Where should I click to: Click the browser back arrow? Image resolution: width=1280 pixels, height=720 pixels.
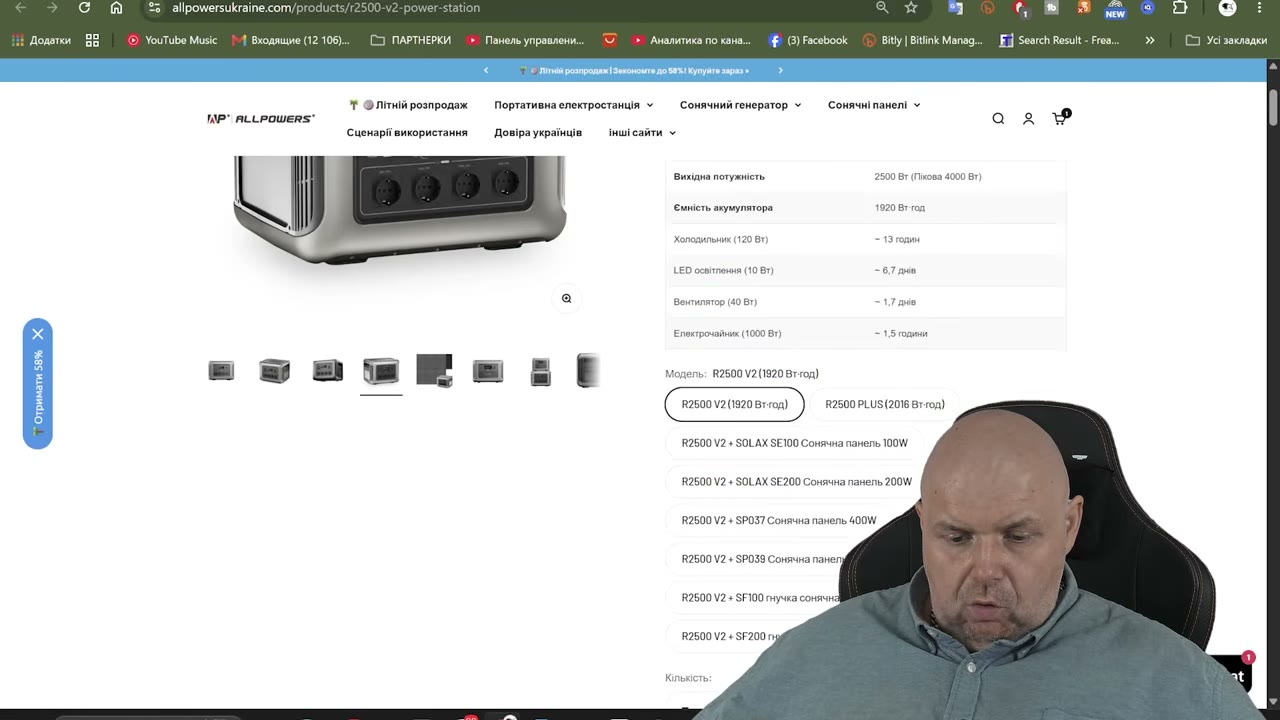[x=21, y=8]
